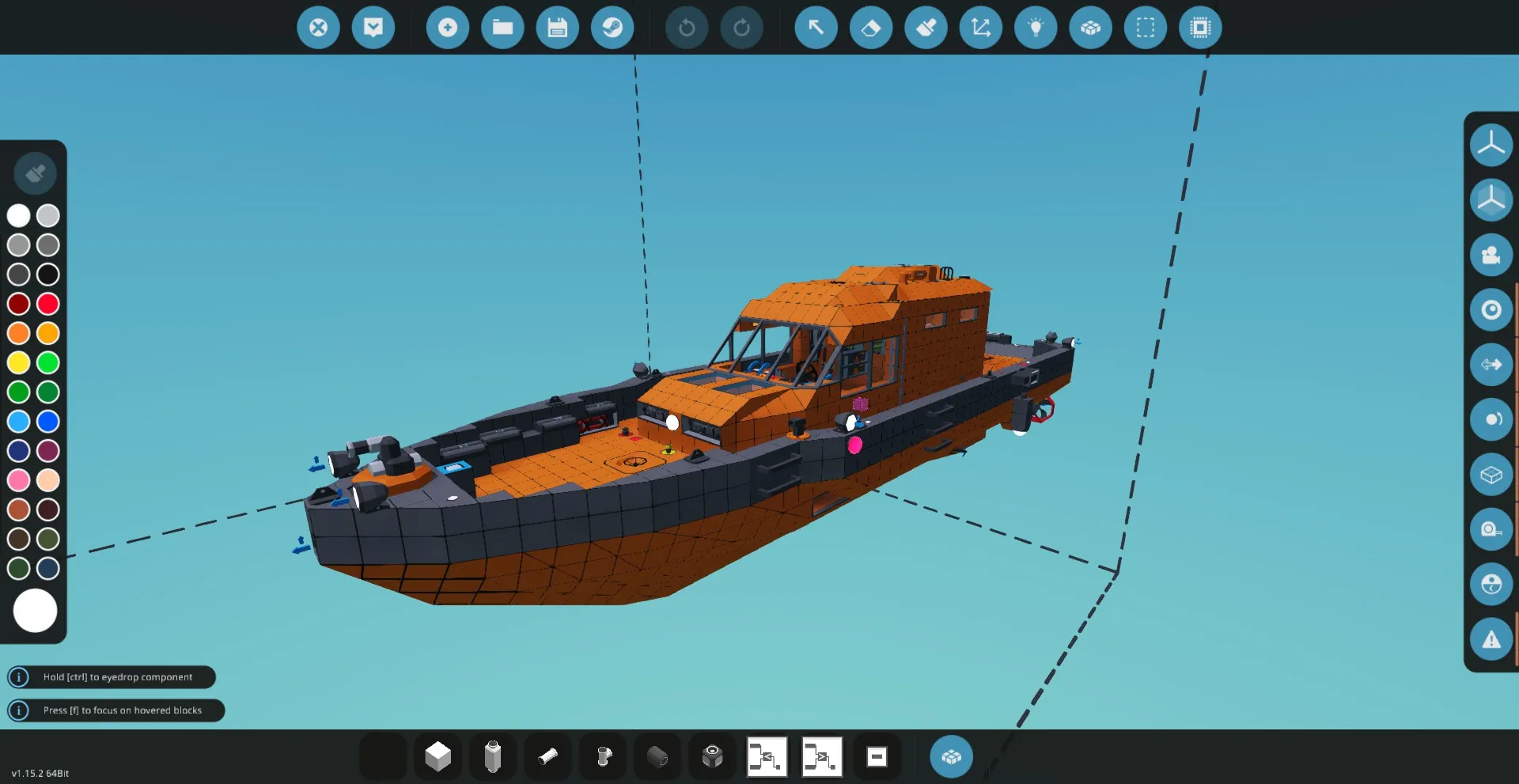This screenshot has width=1519, height=784.
Task: Activate the arrow cursor select tool
Action: click(x=816, y=28)
